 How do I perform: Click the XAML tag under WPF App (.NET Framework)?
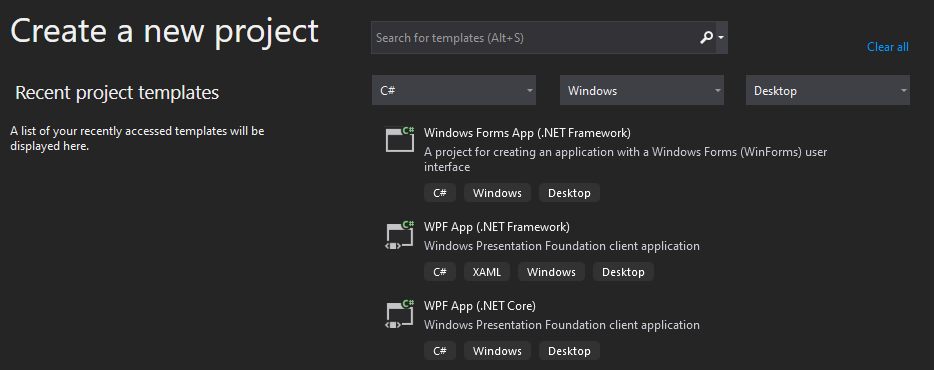[x=487, y=272]
